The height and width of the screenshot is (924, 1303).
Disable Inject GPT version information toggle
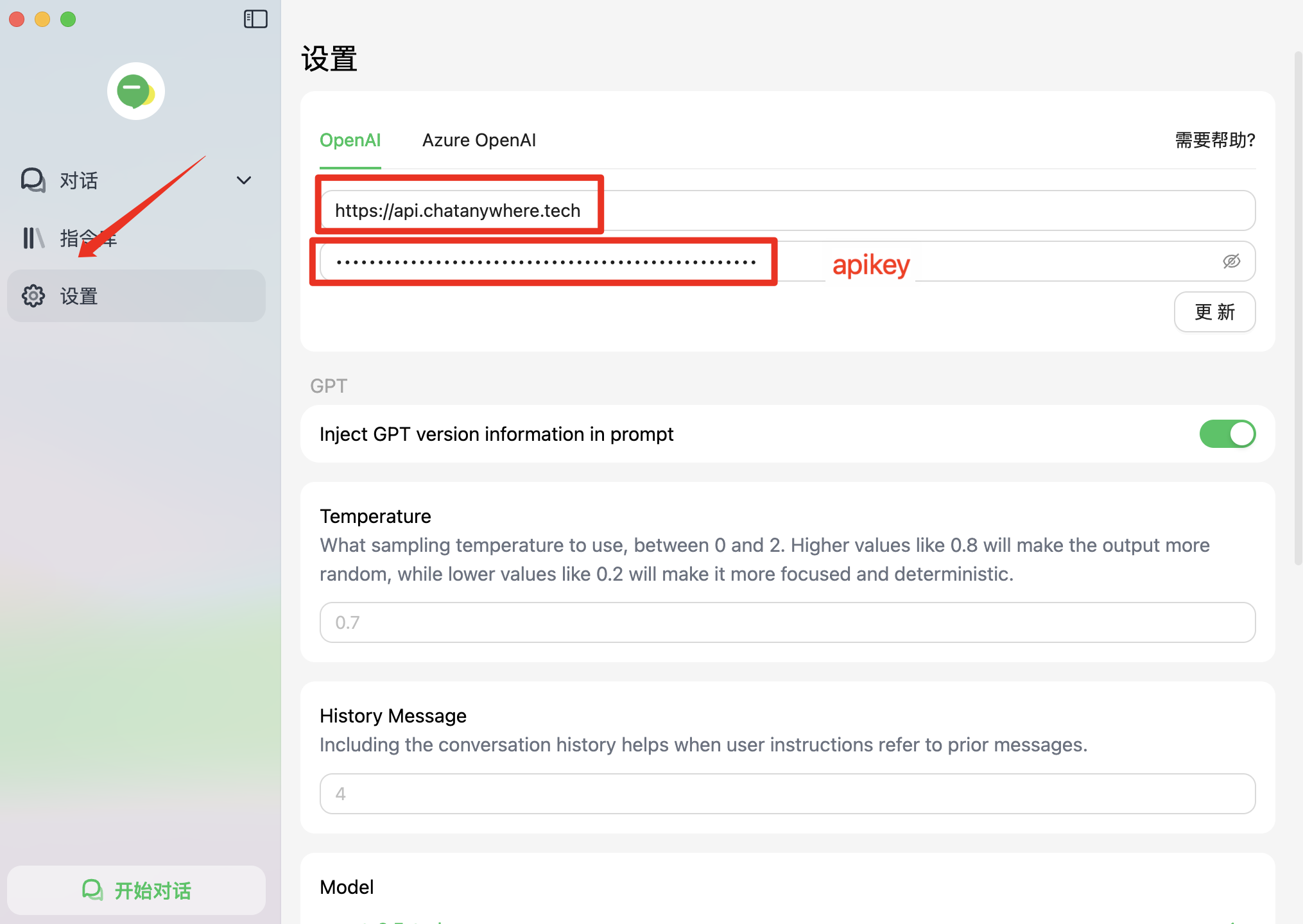point(1227,434)
